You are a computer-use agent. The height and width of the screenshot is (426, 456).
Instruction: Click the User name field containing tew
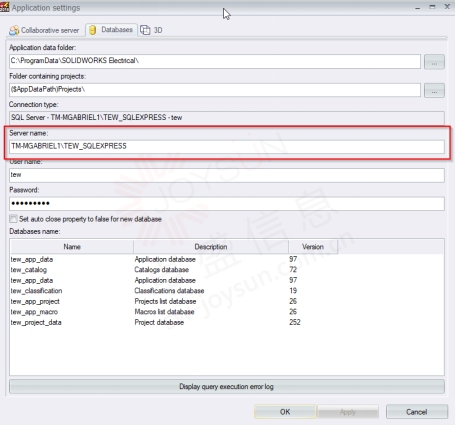(x=227, y=175)
